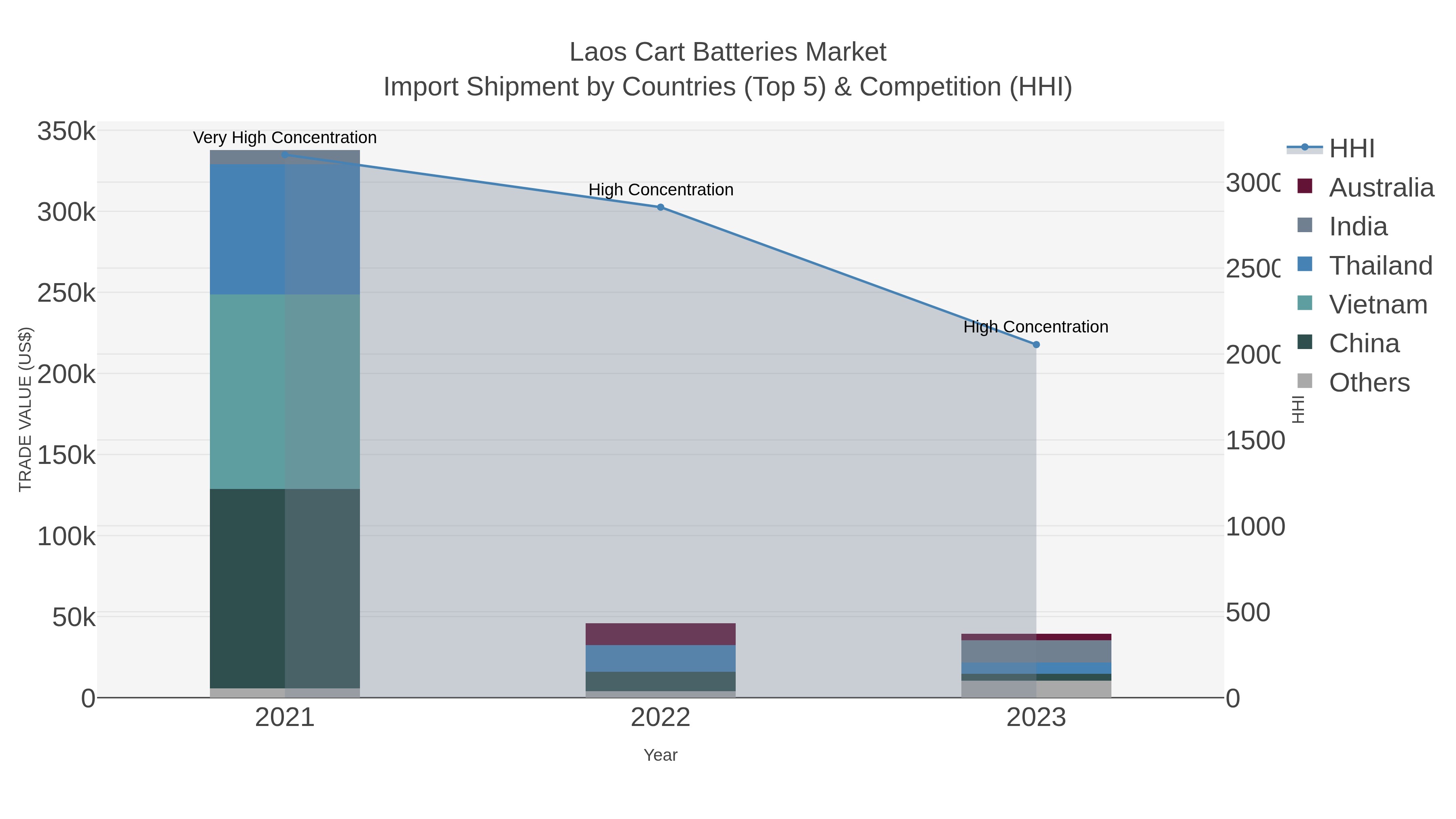
Task: Click the 350k left axis tick
Action: coord(66,132)
